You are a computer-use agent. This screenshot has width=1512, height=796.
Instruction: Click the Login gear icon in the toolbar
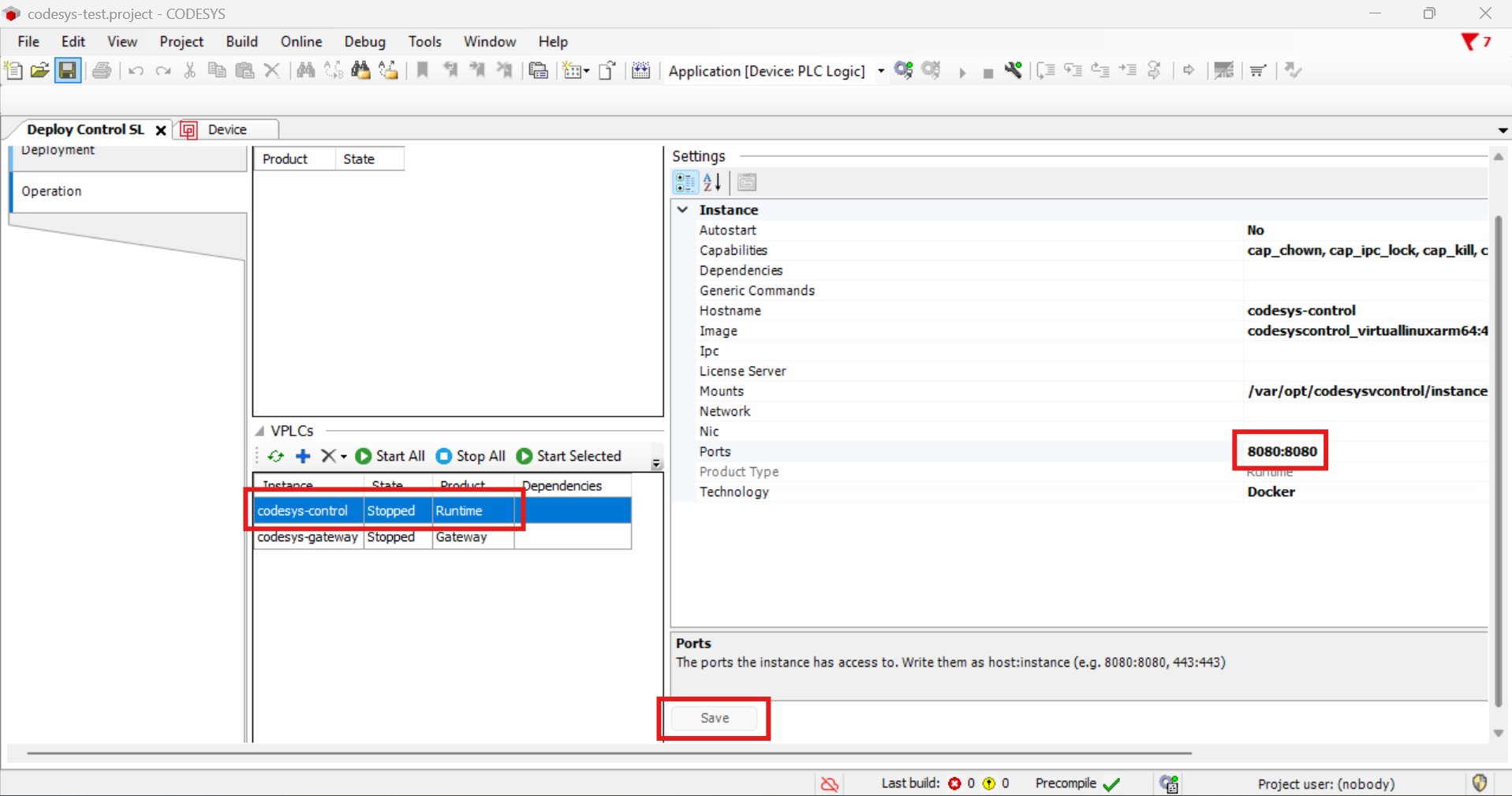[904, 71]
